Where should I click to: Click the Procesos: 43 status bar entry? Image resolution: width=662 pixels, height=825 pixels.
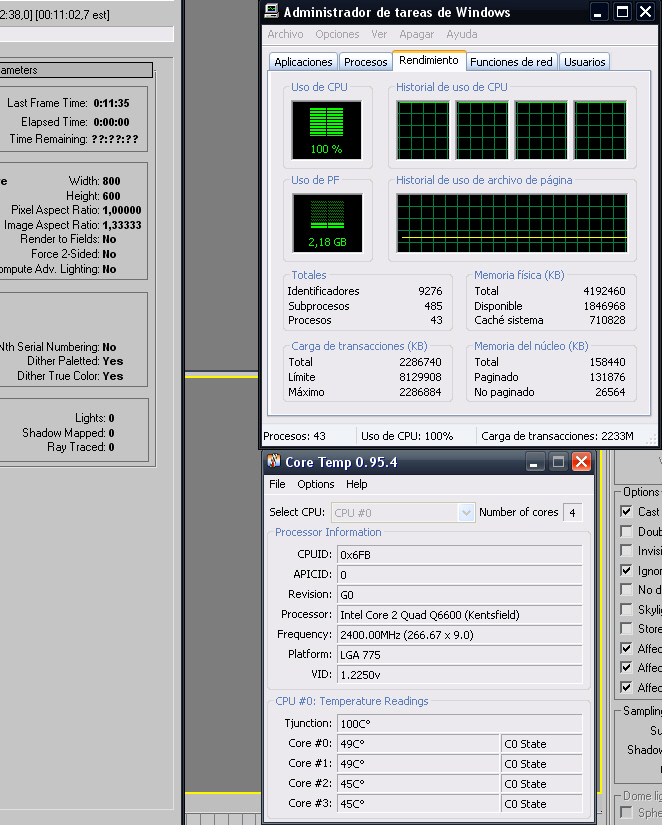click(295, 436)
